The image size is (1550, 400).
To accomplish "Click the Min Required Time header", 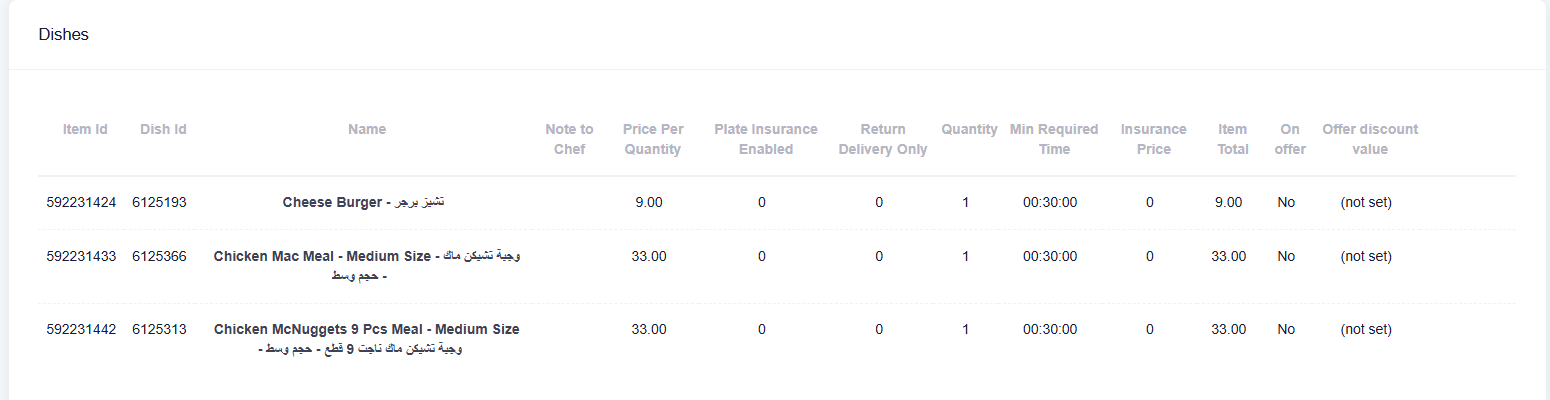I will click(x=1054, y=139).
